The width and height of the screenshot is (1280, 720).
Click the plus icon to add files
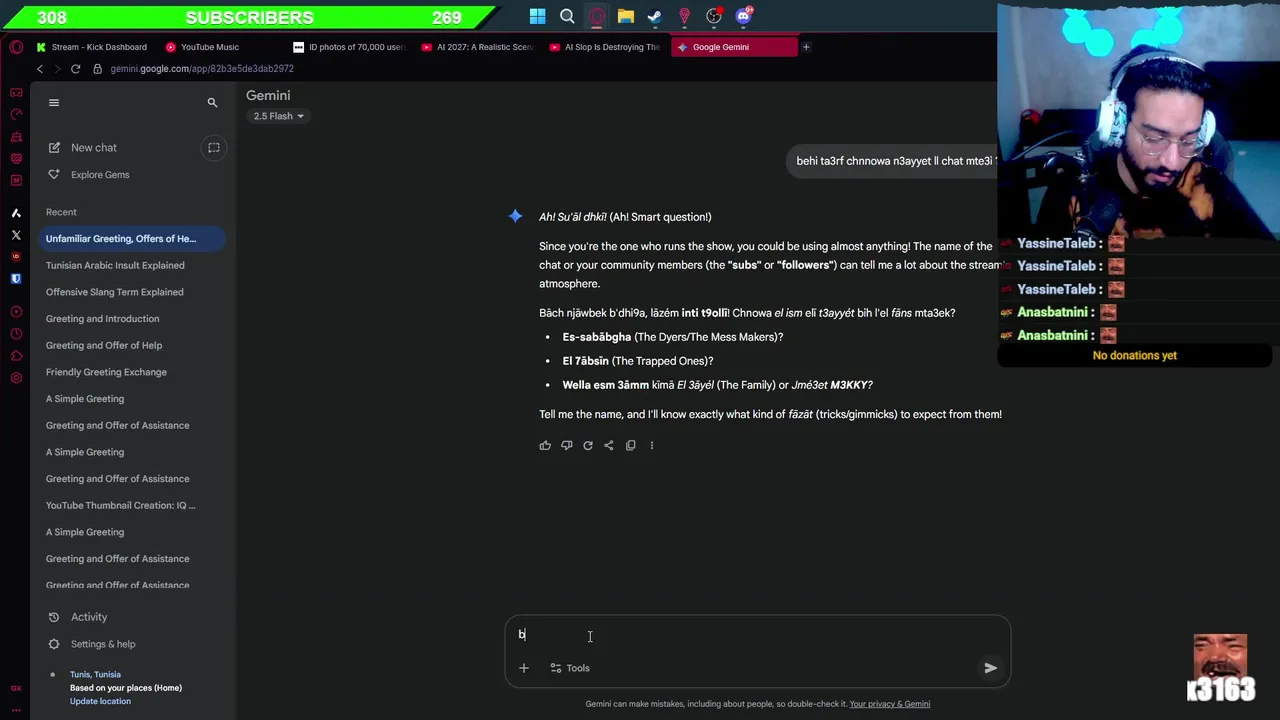523,668
